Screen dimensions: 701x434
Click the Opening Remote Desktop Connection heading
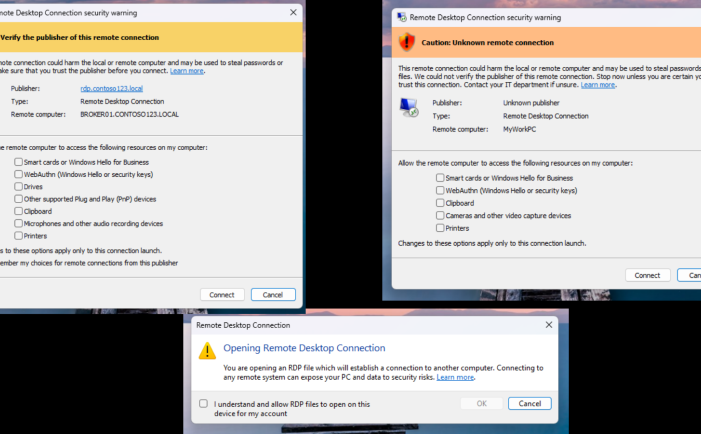(304, 348)
